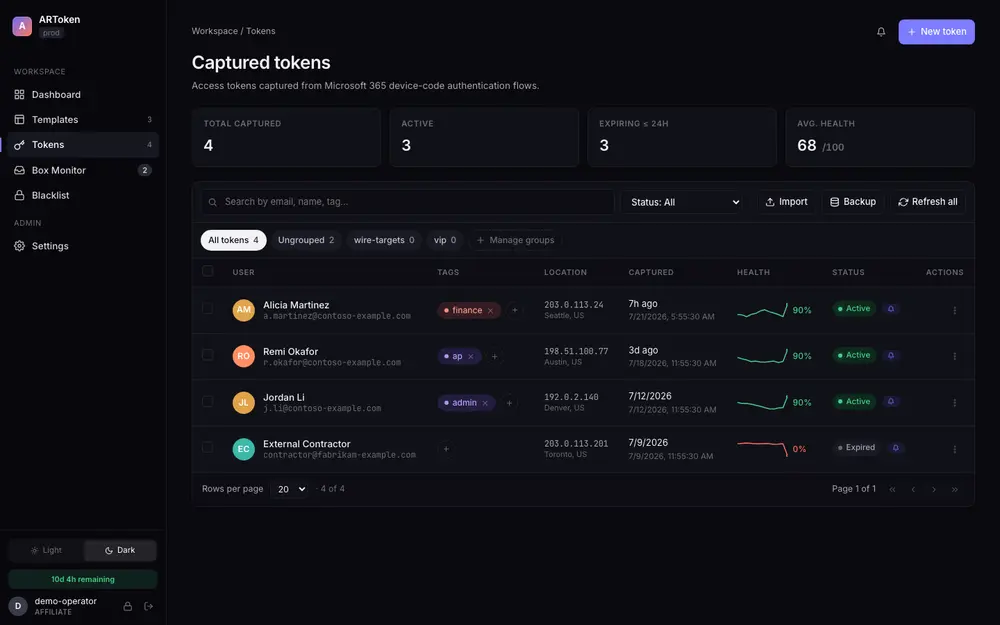Screen dimensions: 1000x625
Task: Remove the admin tag from Jordan Li
Action: pos(485,403)
